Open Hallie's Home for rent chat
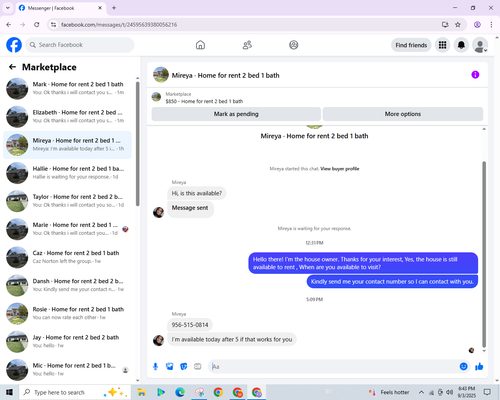 click(68, 173)
